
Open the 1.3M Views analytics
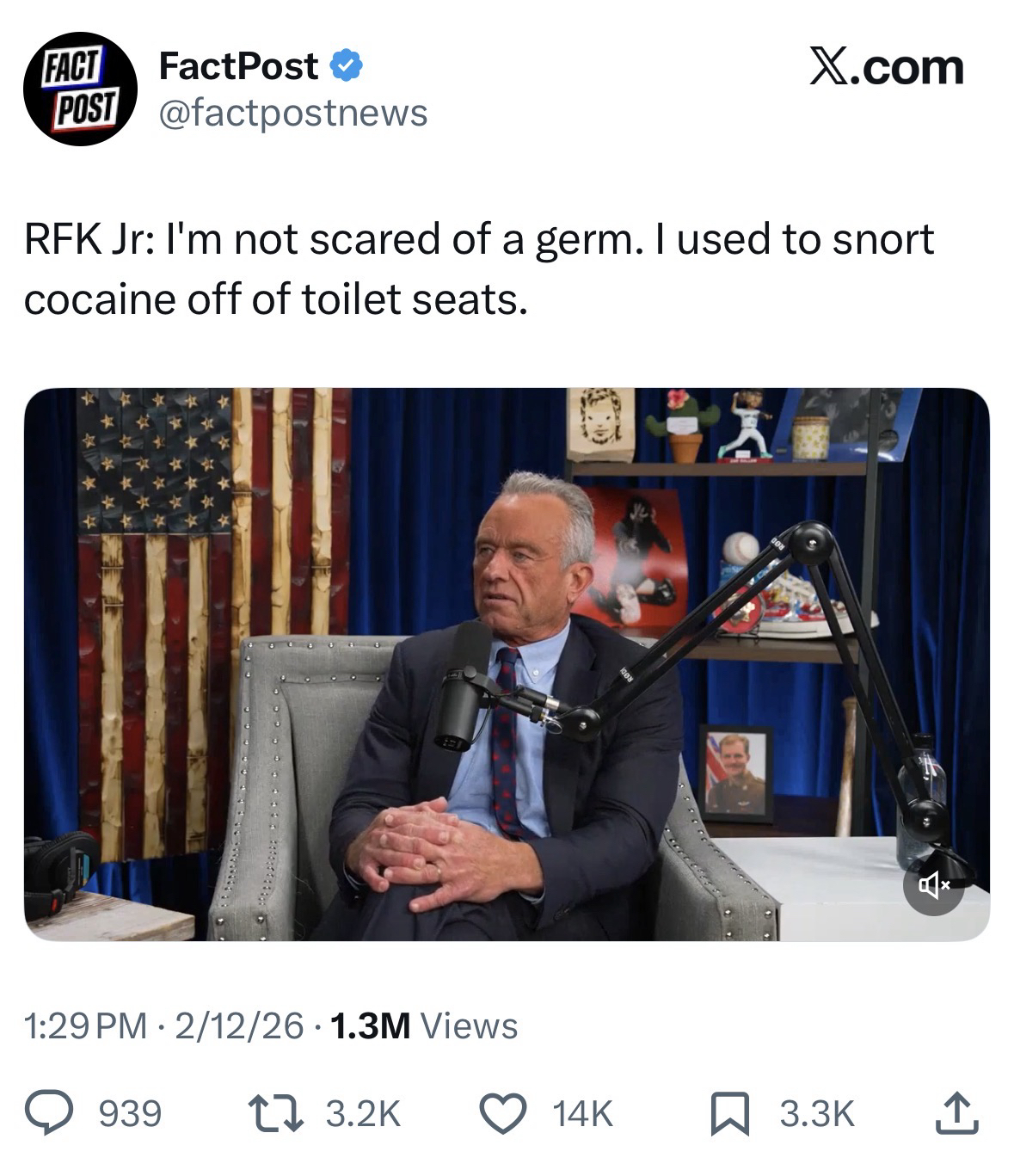coord(423,1025)
